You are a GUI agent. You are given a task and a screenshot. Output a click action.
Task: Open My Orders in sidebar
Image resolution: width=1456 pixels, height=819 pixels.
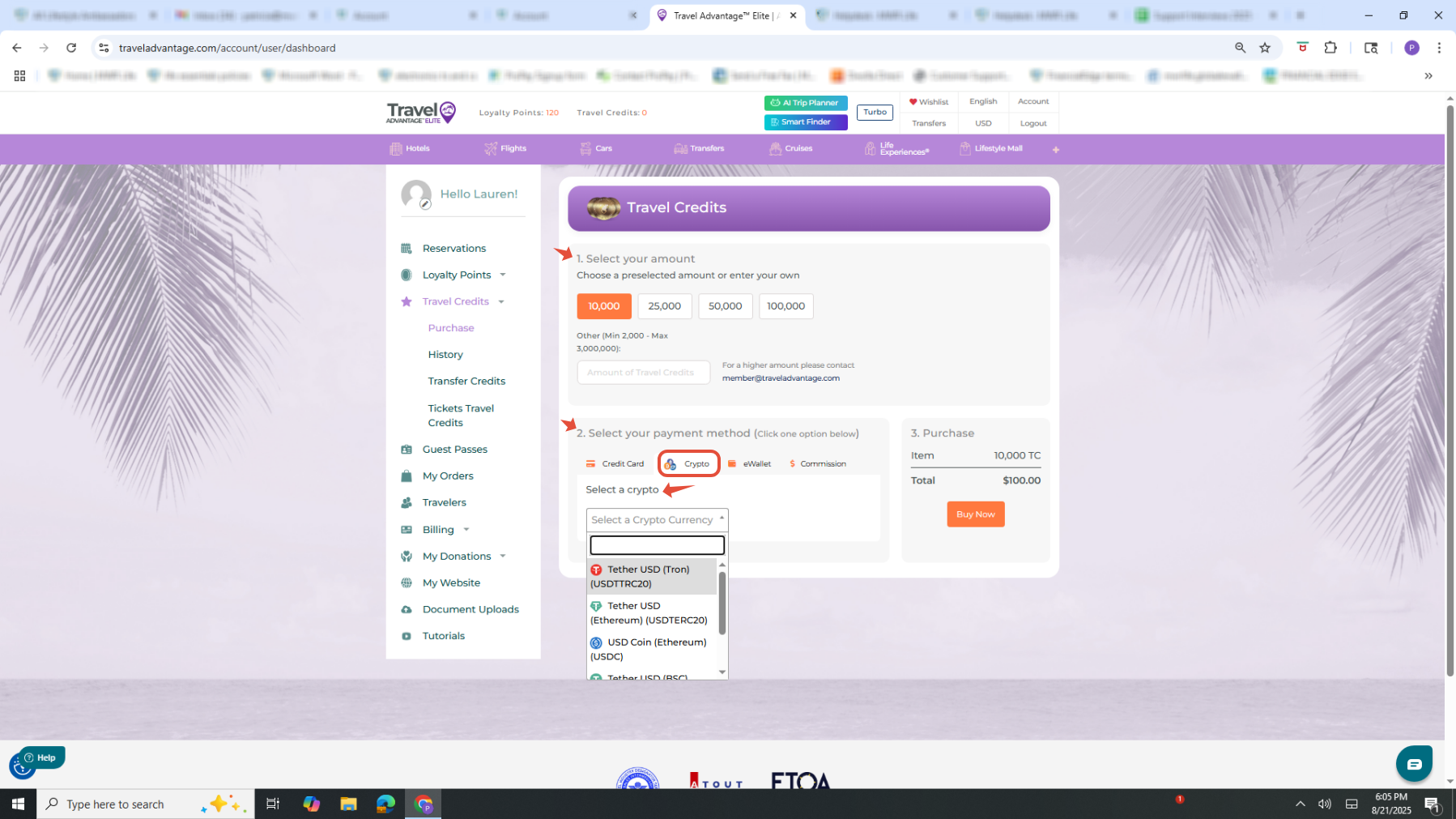448,476
